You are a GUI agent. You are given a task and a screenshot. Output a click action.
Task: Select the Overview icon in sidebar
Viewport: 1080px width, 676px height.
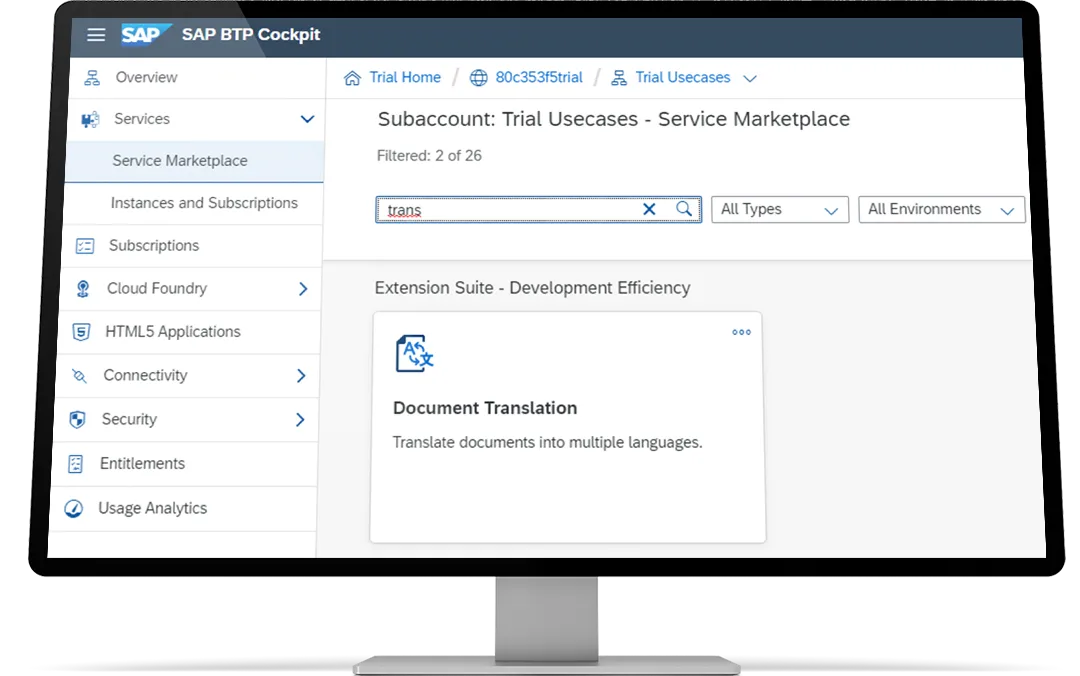tap(93, 77)
